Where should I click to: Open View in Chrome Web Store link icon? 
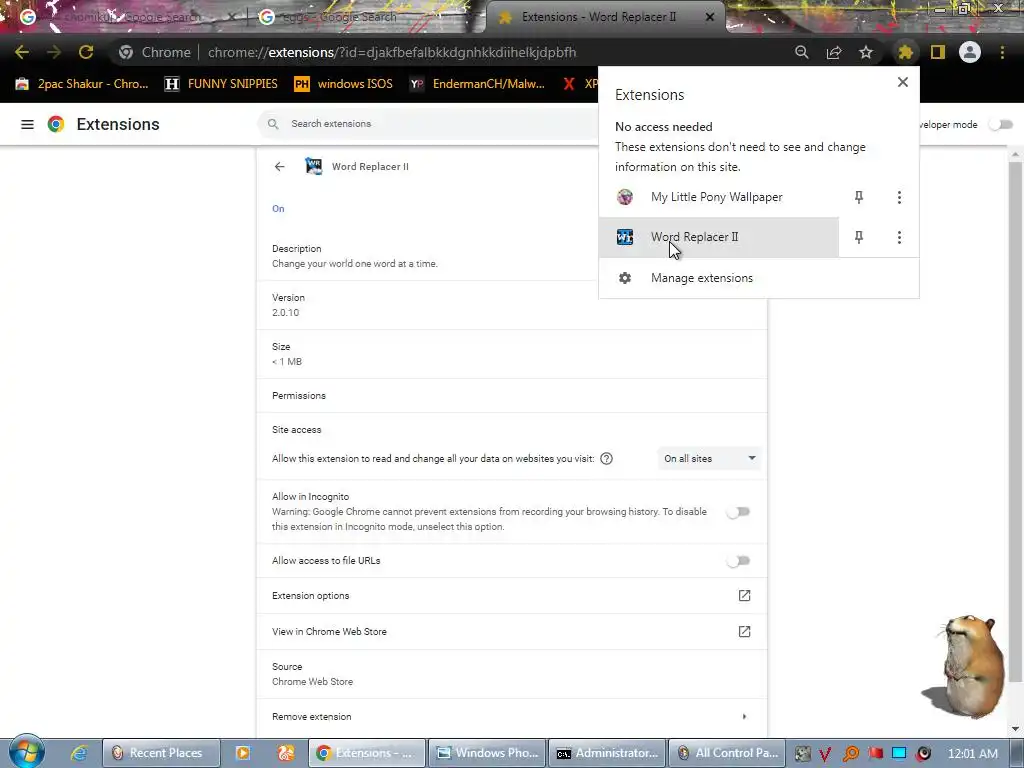point(744,632)
